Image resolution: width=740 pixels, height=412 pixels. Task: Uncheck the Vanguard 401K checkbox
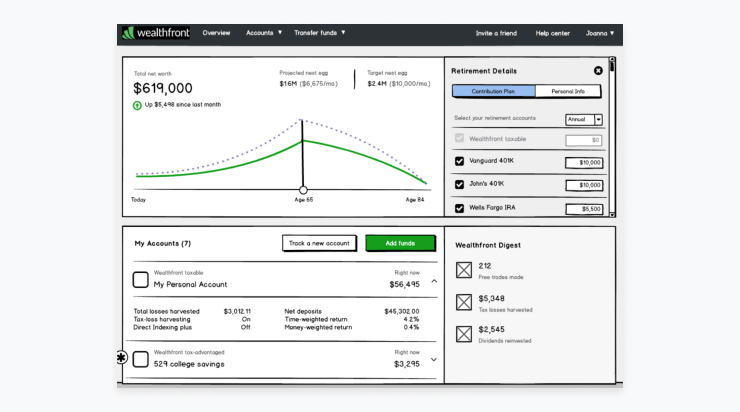click(x=459, y=161)
